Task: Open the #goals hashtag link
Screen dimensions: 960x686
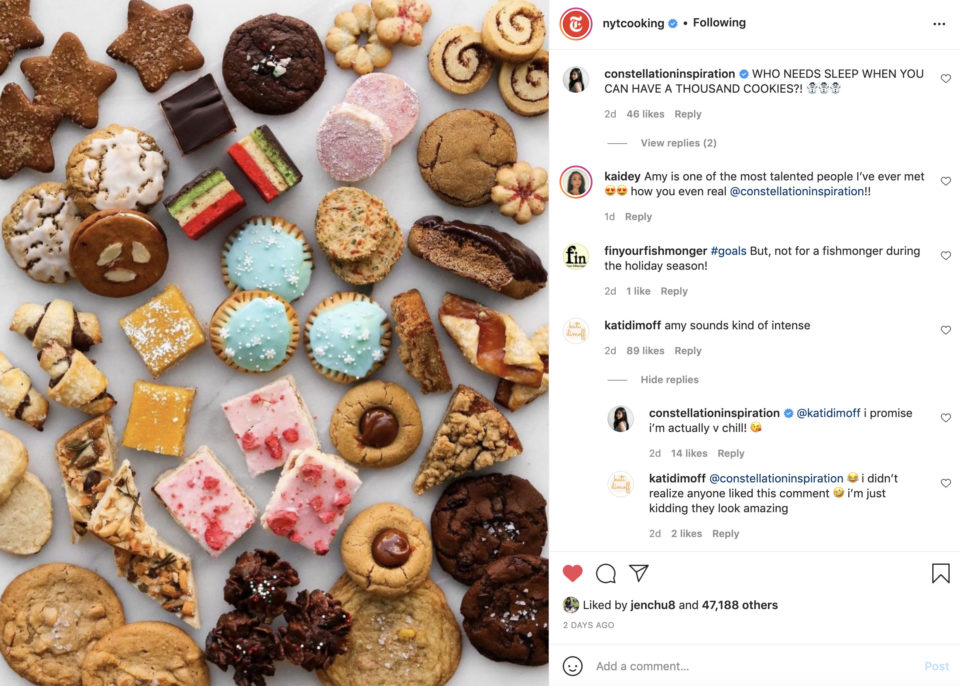Action: pyautogui.click(x=728, y=251)
